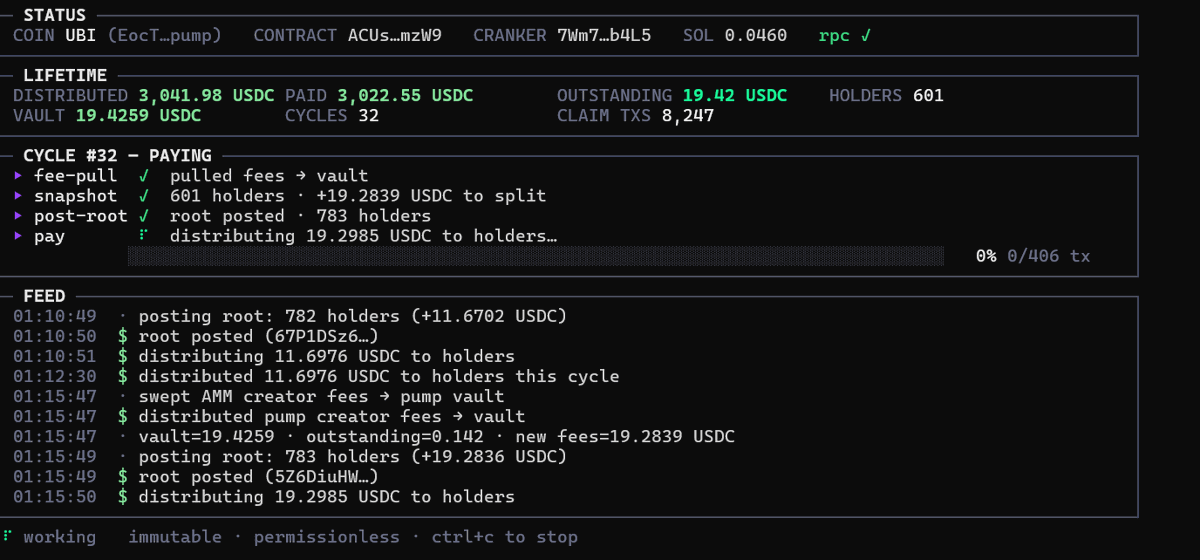The height and width of the screenshot is (560, 1200).
Task: Click the coin address (EocT…pump)
Action: [165, 35]
